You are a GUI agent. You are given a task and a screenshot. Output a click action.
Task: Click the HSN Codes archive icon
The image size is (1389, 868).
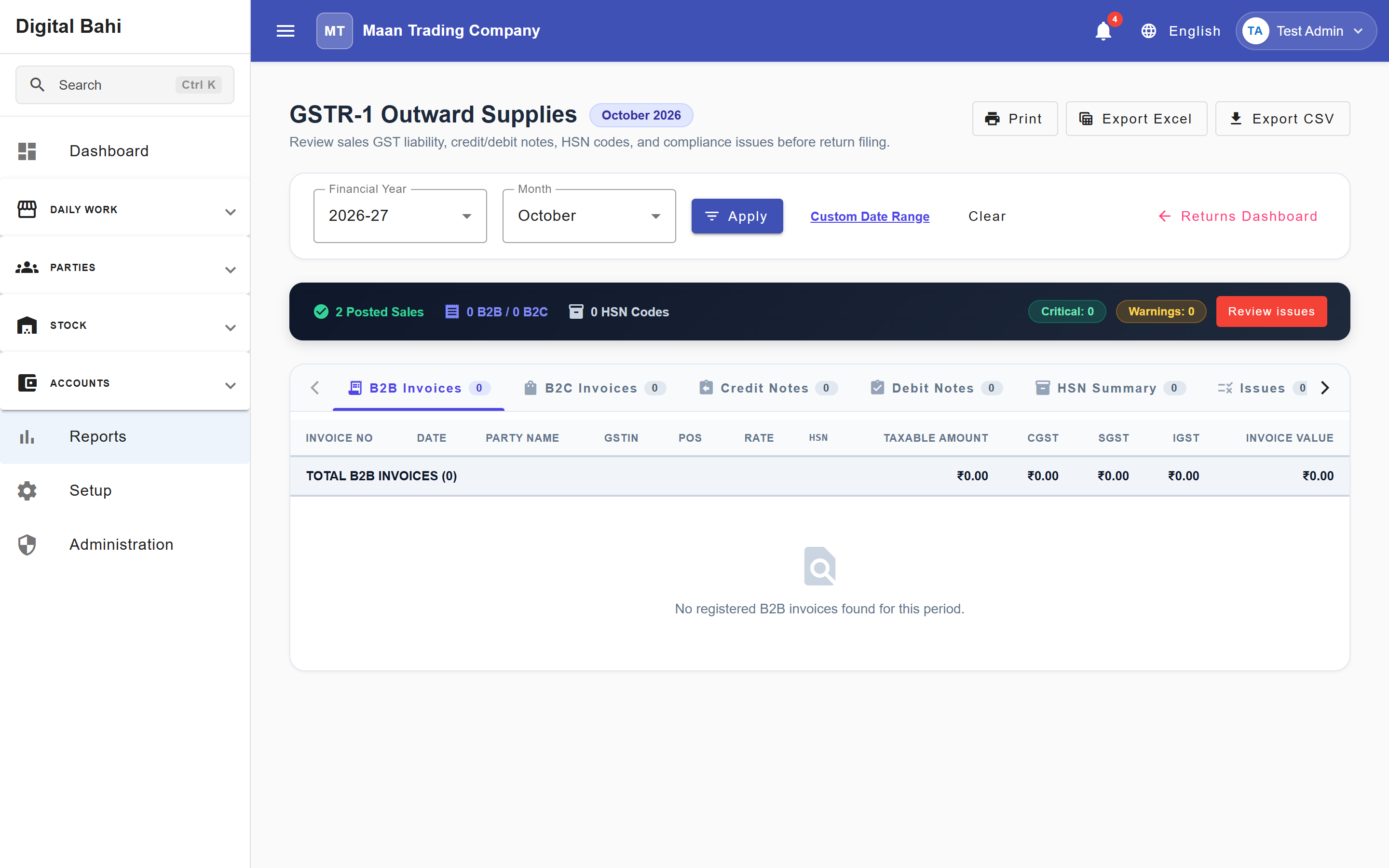576,312
